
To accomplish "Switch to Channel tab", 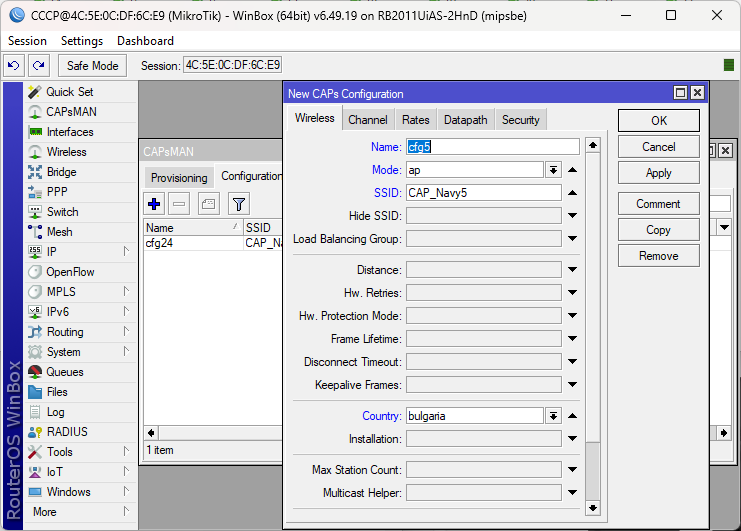I will (368, 120).
